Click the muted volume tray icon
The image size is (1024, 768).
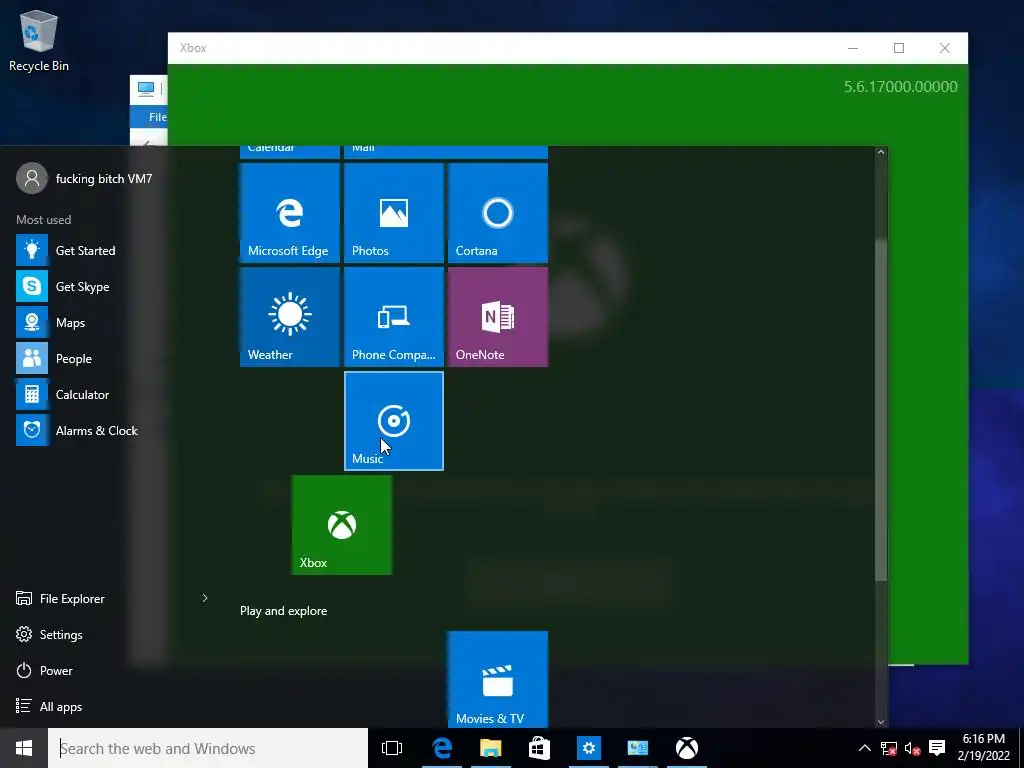(x=912, y=748)
